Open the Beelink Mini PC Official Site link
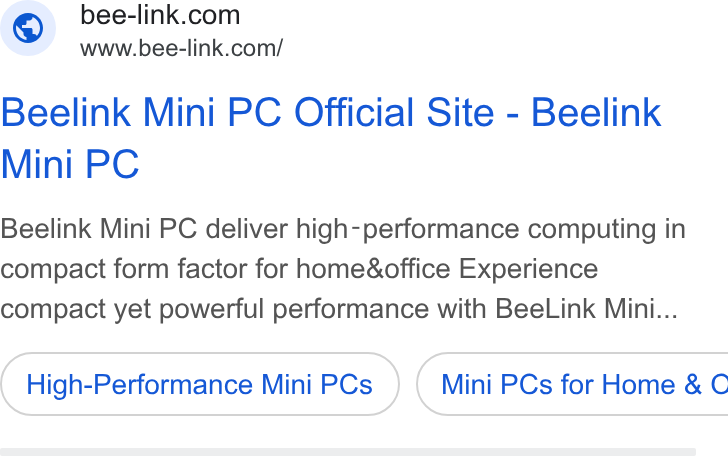728x456 pixels. [x=331, y=138]
